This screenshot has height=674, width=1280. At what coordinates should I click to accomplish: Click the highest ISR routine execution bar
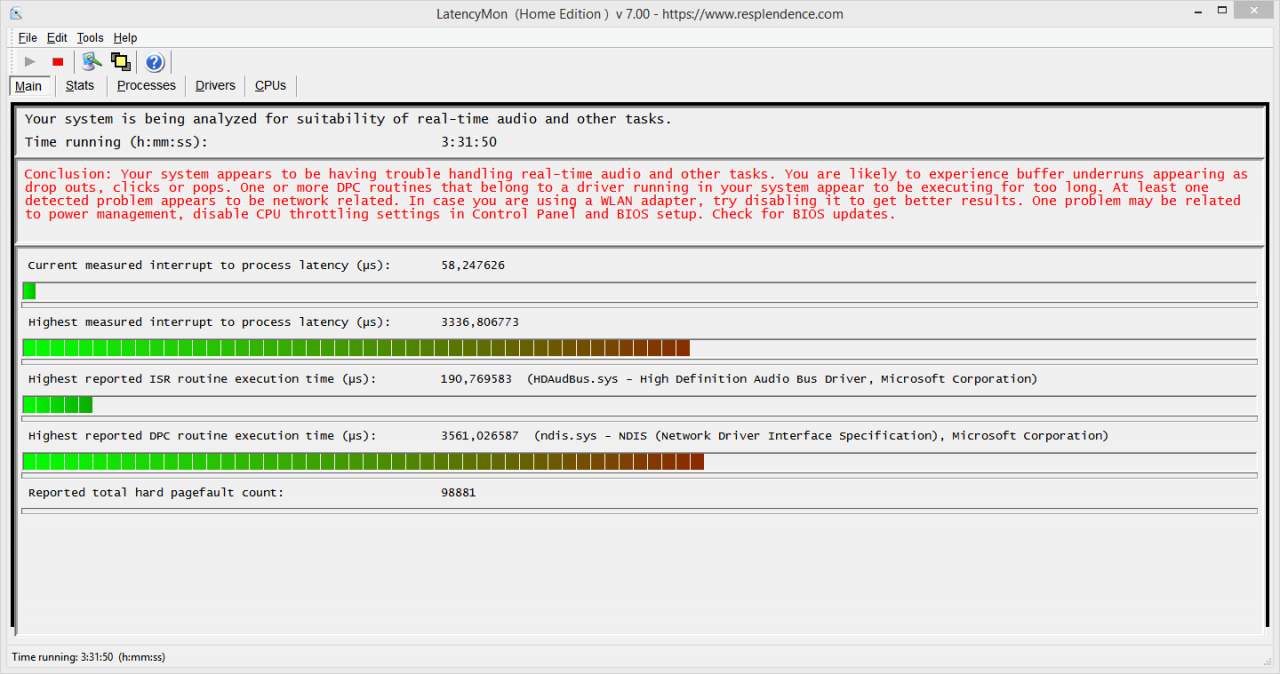pyautogui.click(x=57, y=405)
